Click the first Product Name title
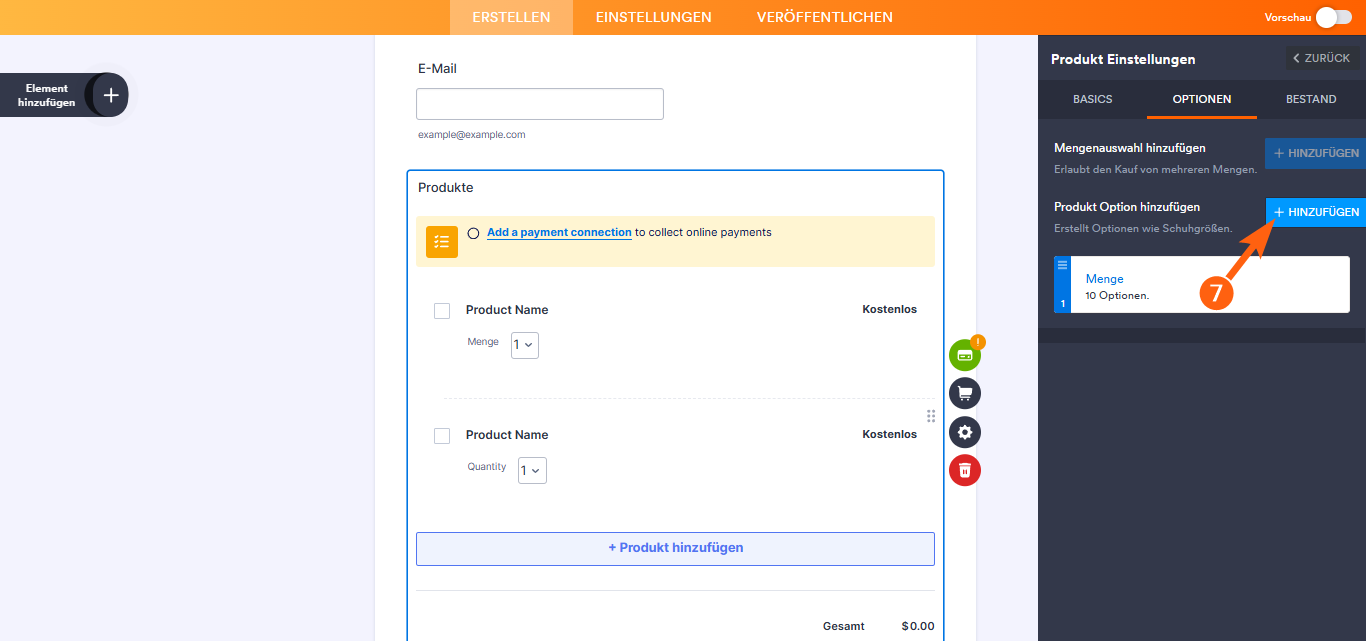Image resolution: width=1366 pixels, height=641 pixels. coord(507,310)
